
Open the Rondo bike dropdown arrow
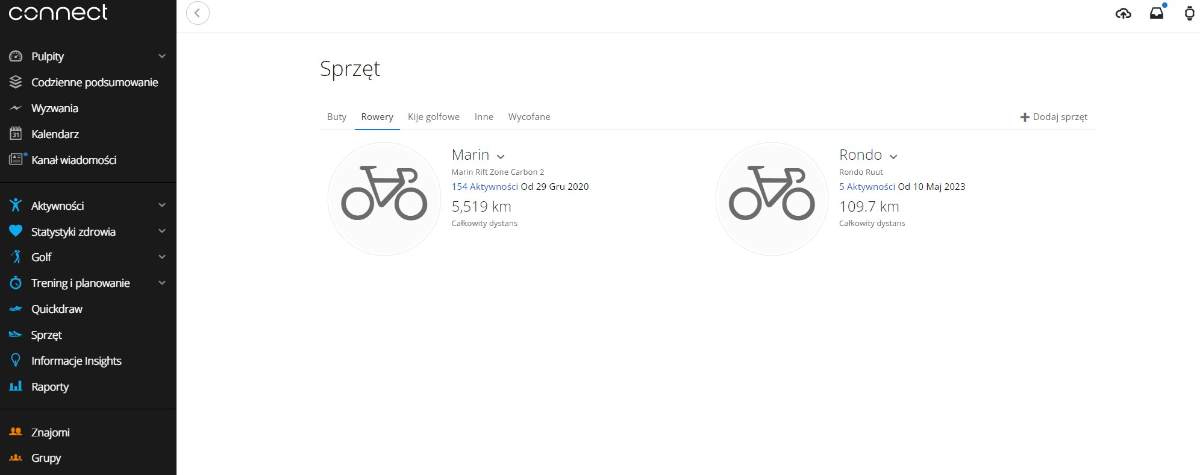893,156
